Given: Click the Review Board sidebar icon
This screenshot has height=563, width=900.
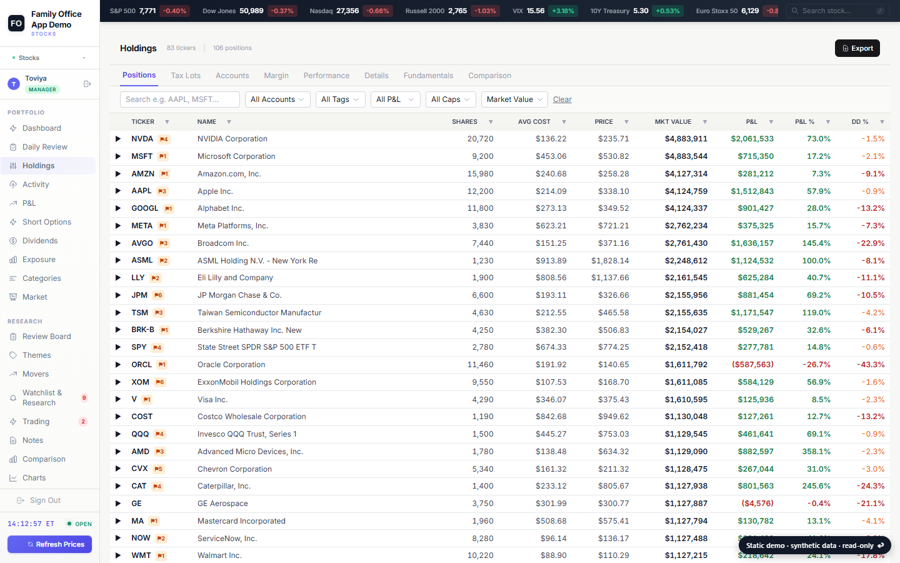Looking at the screenshot, I should tap(13, 336).
